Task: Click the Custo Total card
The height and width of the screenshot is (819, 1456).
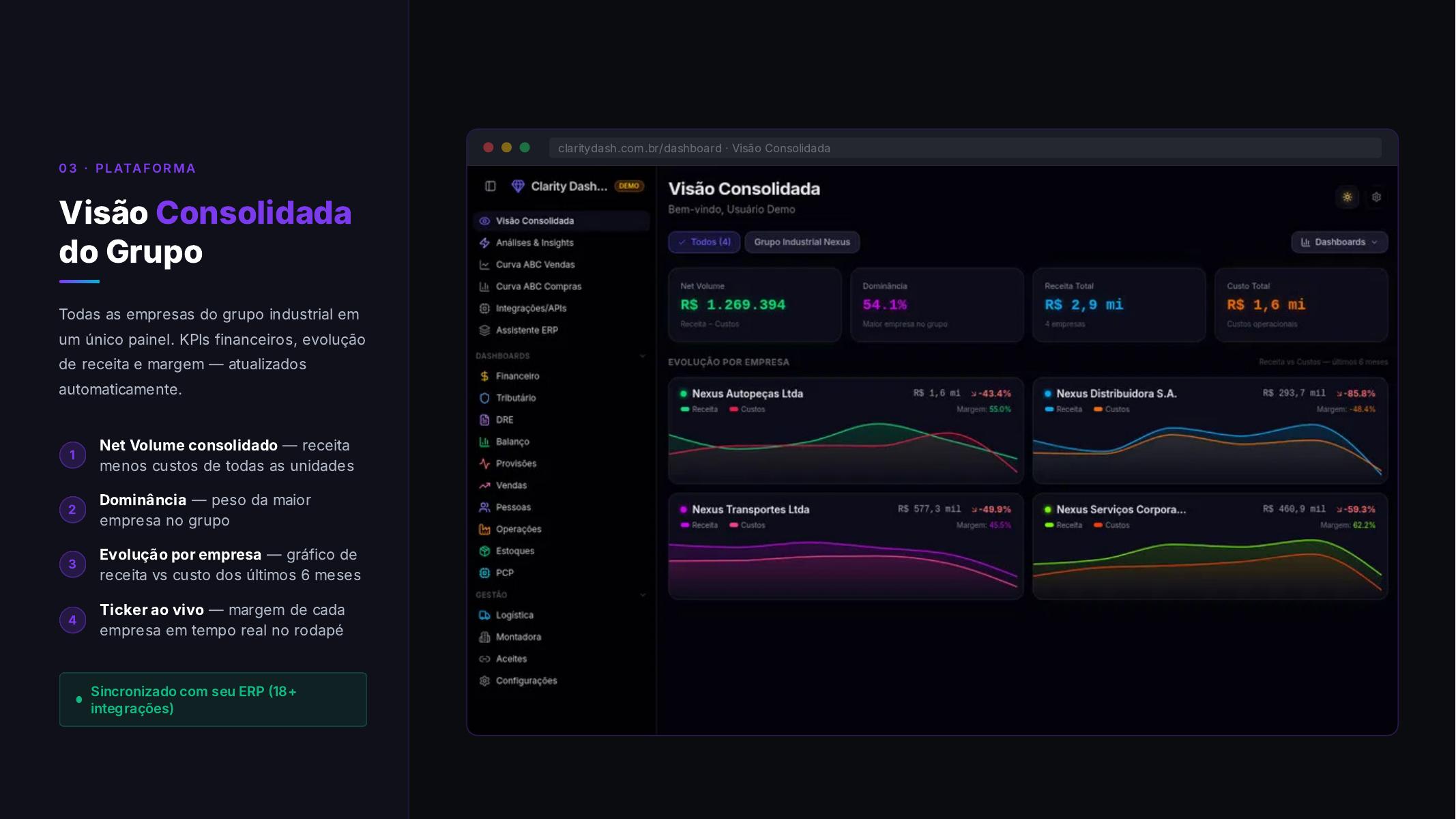Action: click(x=1301, y=304)
